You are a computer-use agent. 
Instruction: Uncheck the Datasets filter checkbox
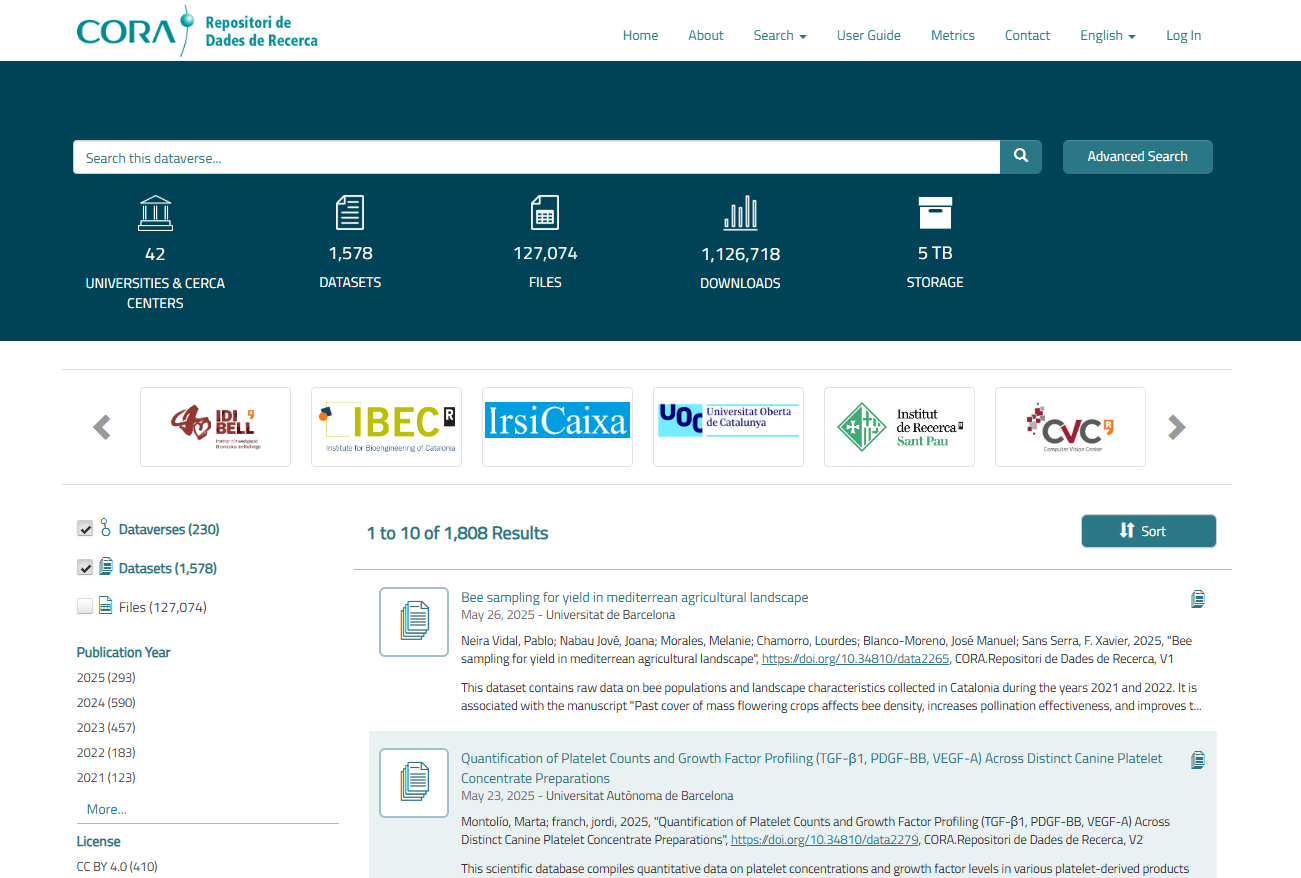pos(85,568)
